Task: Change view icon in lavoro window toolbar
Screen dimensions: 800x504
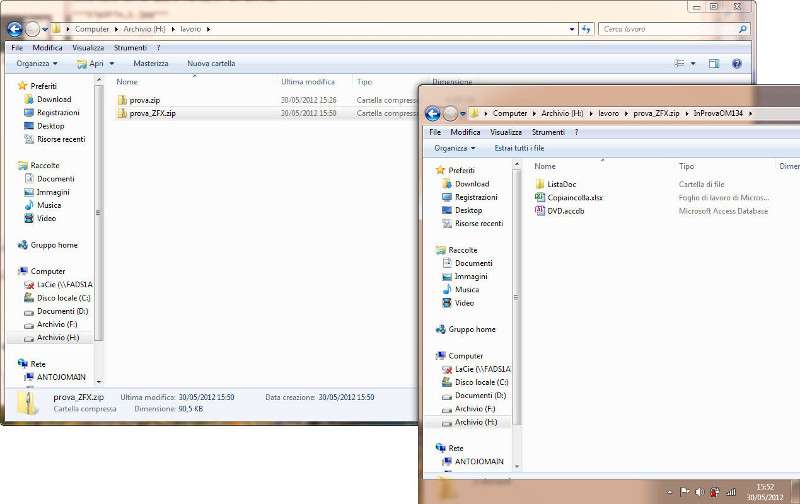Action: pyautogui.click(x=680, y=63)
